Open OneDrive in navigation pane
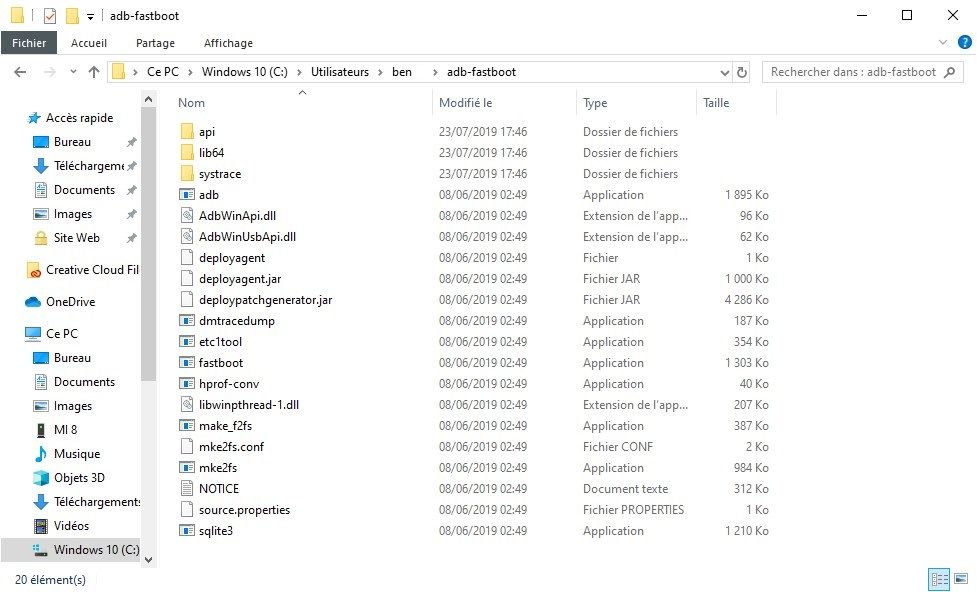Image resolution: width=977 pixels, height=592 pixels. 70,302
